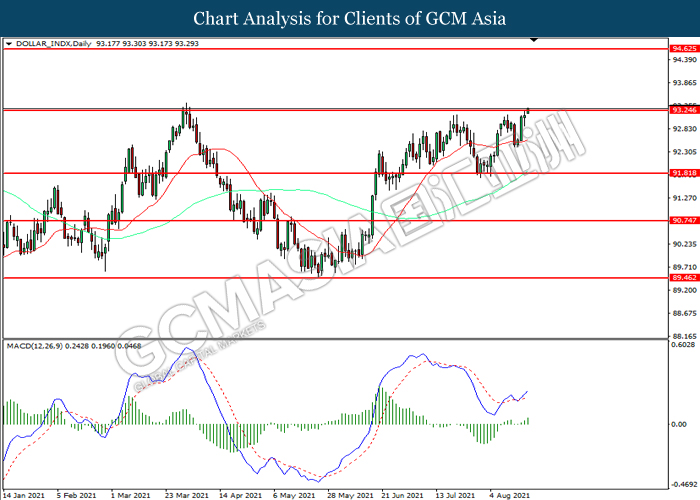Viewport: 700px width, 500px height.
Task: Click the 14 Apr 2021 date label
Action: point(240,496)
